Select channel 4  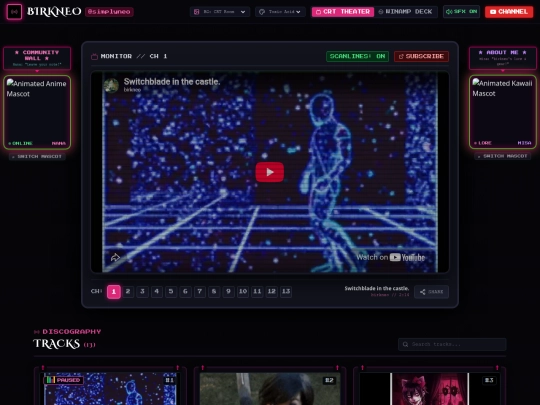point(157,292)
